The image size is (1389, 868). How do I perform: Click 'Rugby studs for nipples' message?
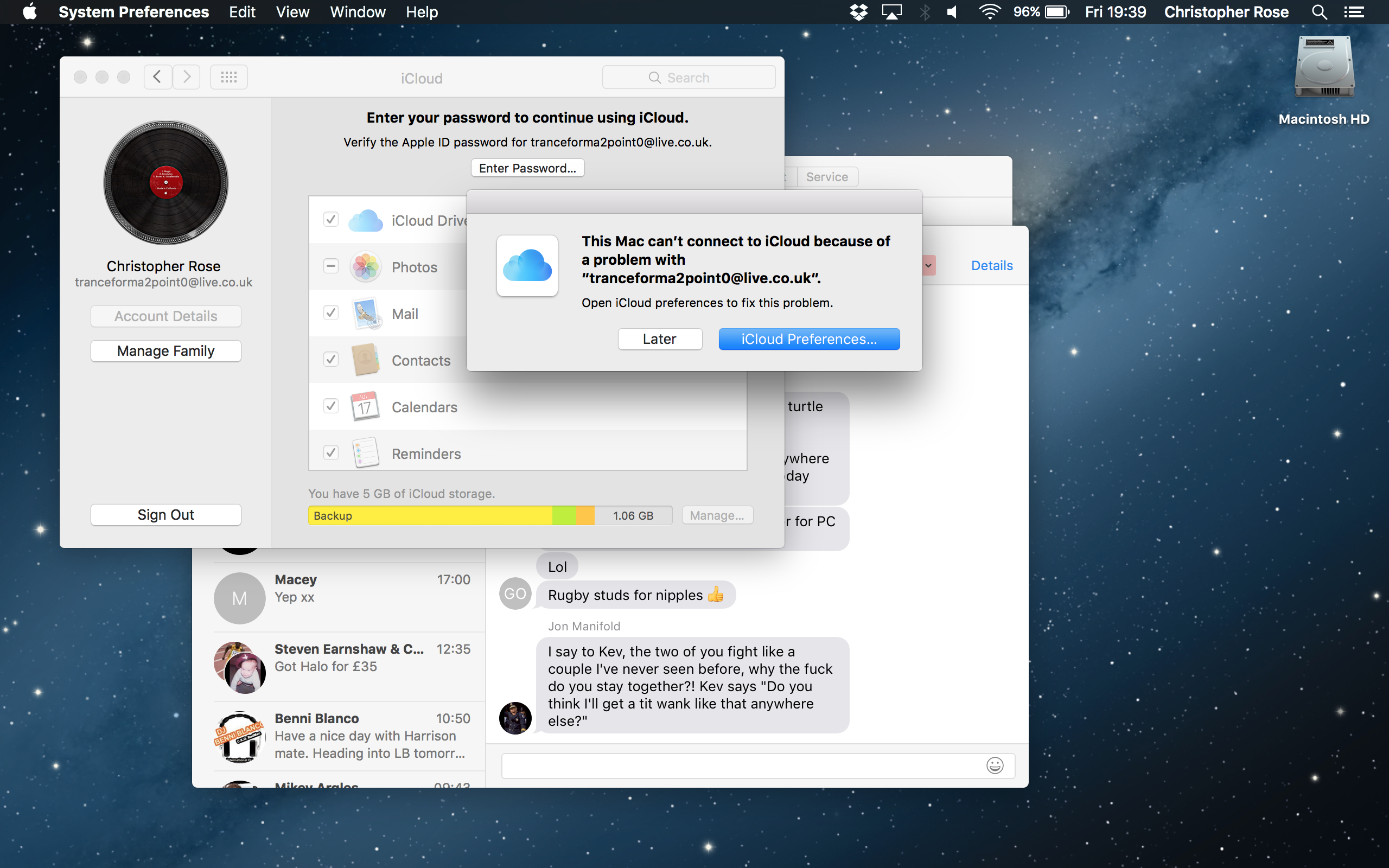[635, 595]
